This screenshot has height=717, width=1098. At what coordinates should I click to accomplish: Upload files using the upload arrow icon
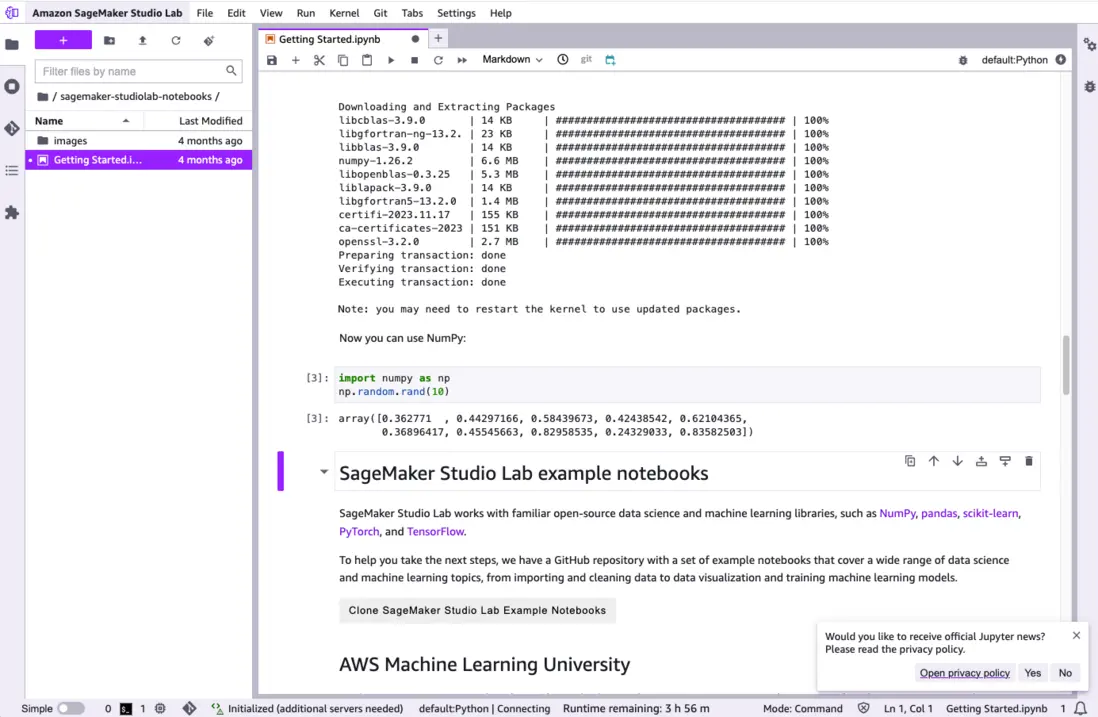[x=142, y=41]
